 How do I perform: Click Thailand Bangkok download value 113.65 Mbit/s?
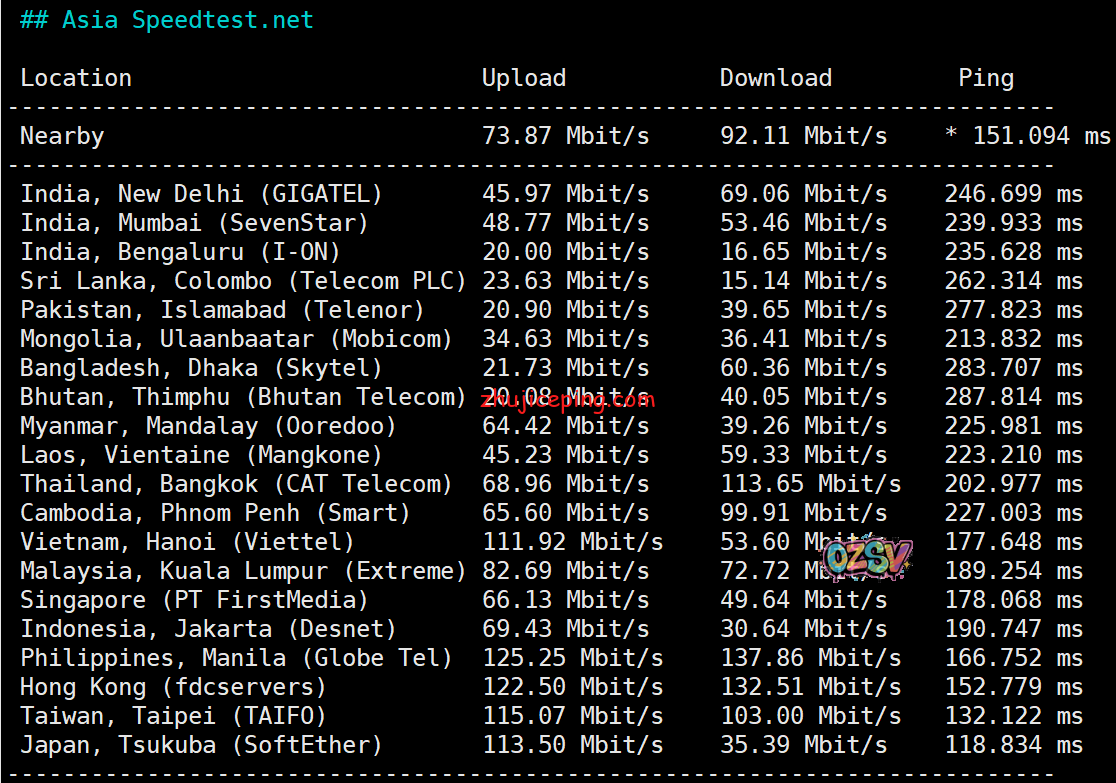[810, 484]
